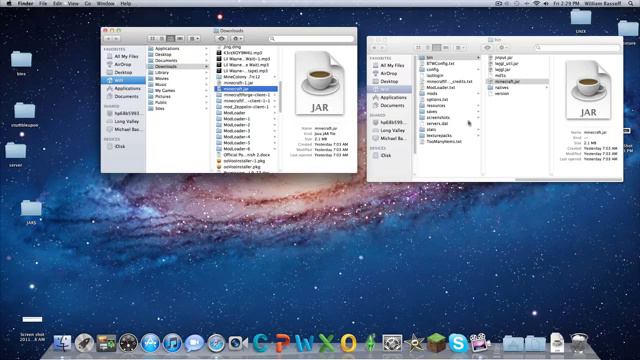Switch bin window to icon view
640x360 pixels.
[418, 47]
